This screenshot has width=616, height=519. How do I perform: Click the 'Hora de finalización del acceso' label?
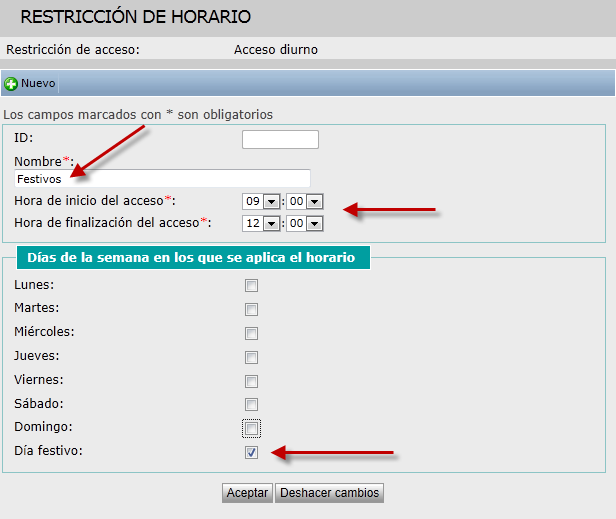click(113, 223)
